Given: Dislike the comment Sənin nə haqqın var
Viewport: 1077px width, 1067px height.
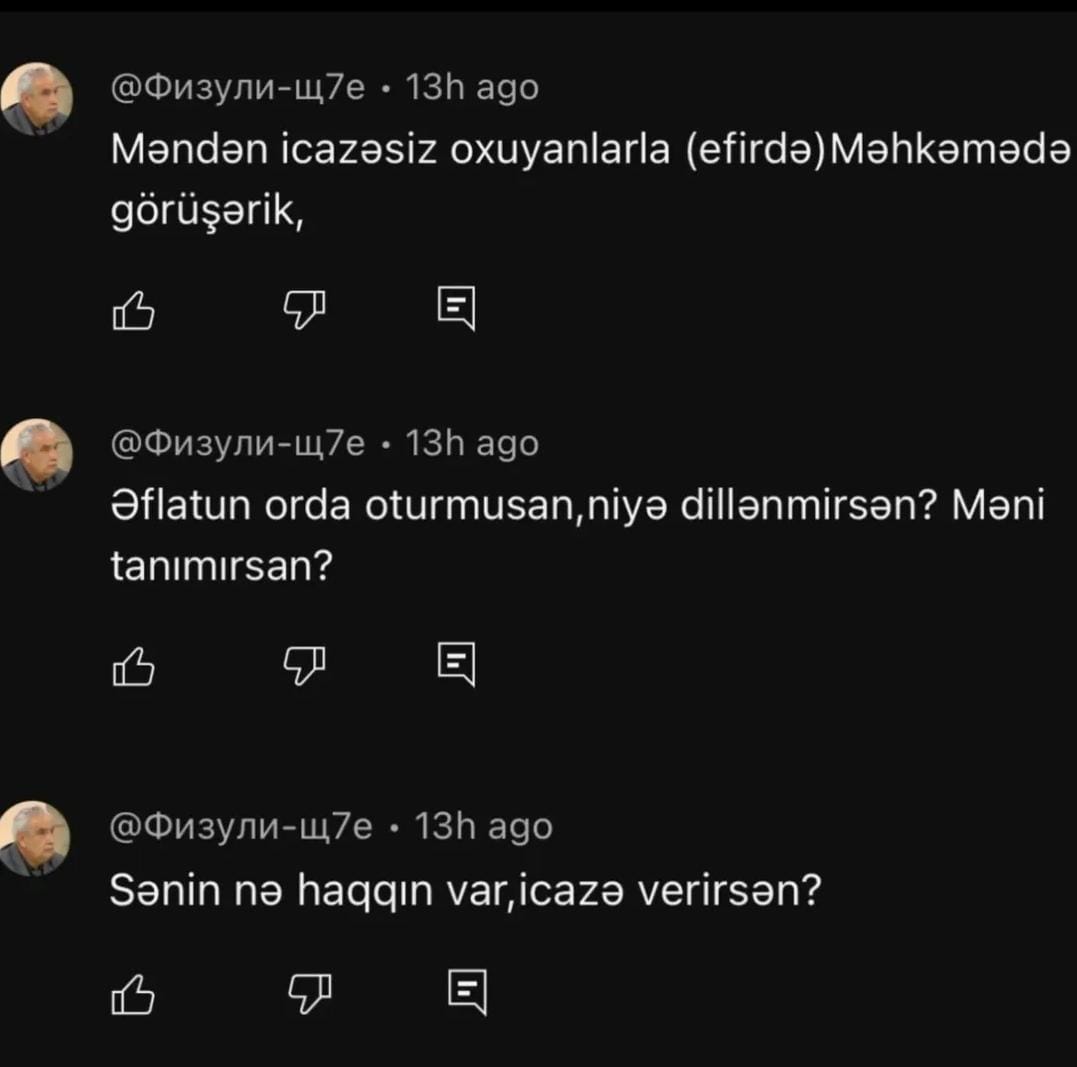Looking at the screenshot, I should [x=309, y=993].
